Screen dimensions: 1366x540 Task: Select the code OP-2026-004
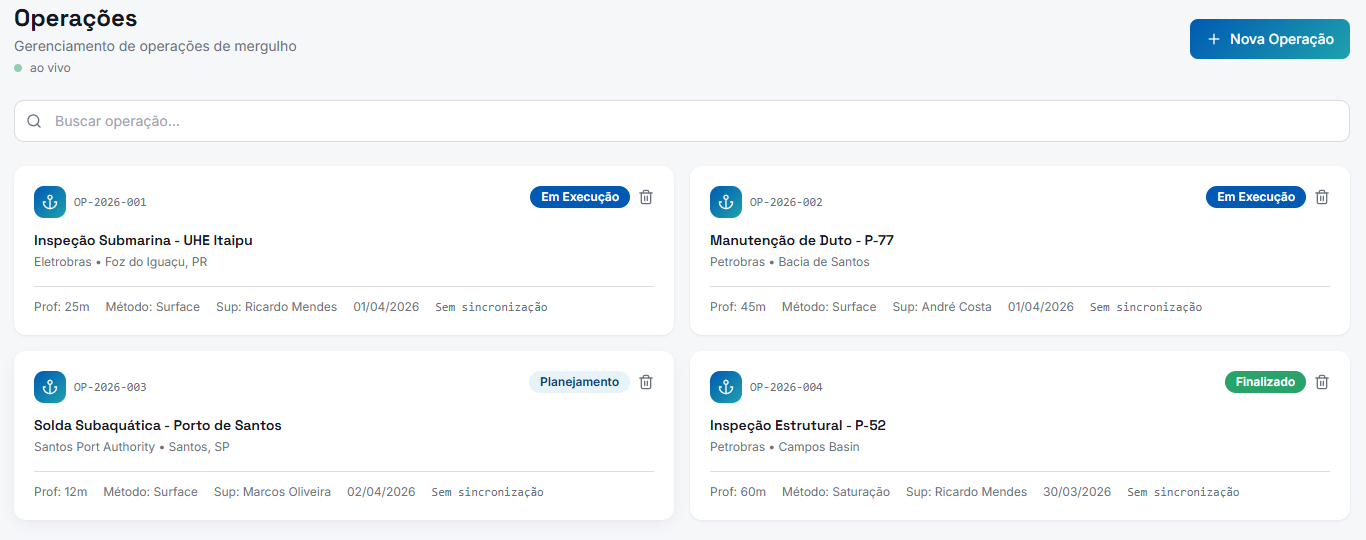pos(786,387)
